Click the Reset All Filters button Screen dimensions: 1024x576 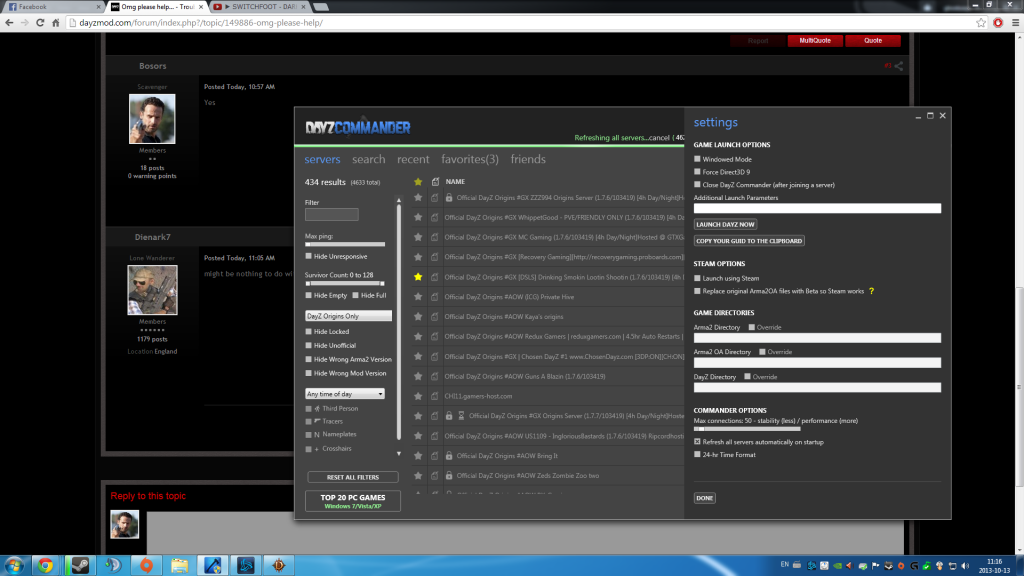(352, 477)
